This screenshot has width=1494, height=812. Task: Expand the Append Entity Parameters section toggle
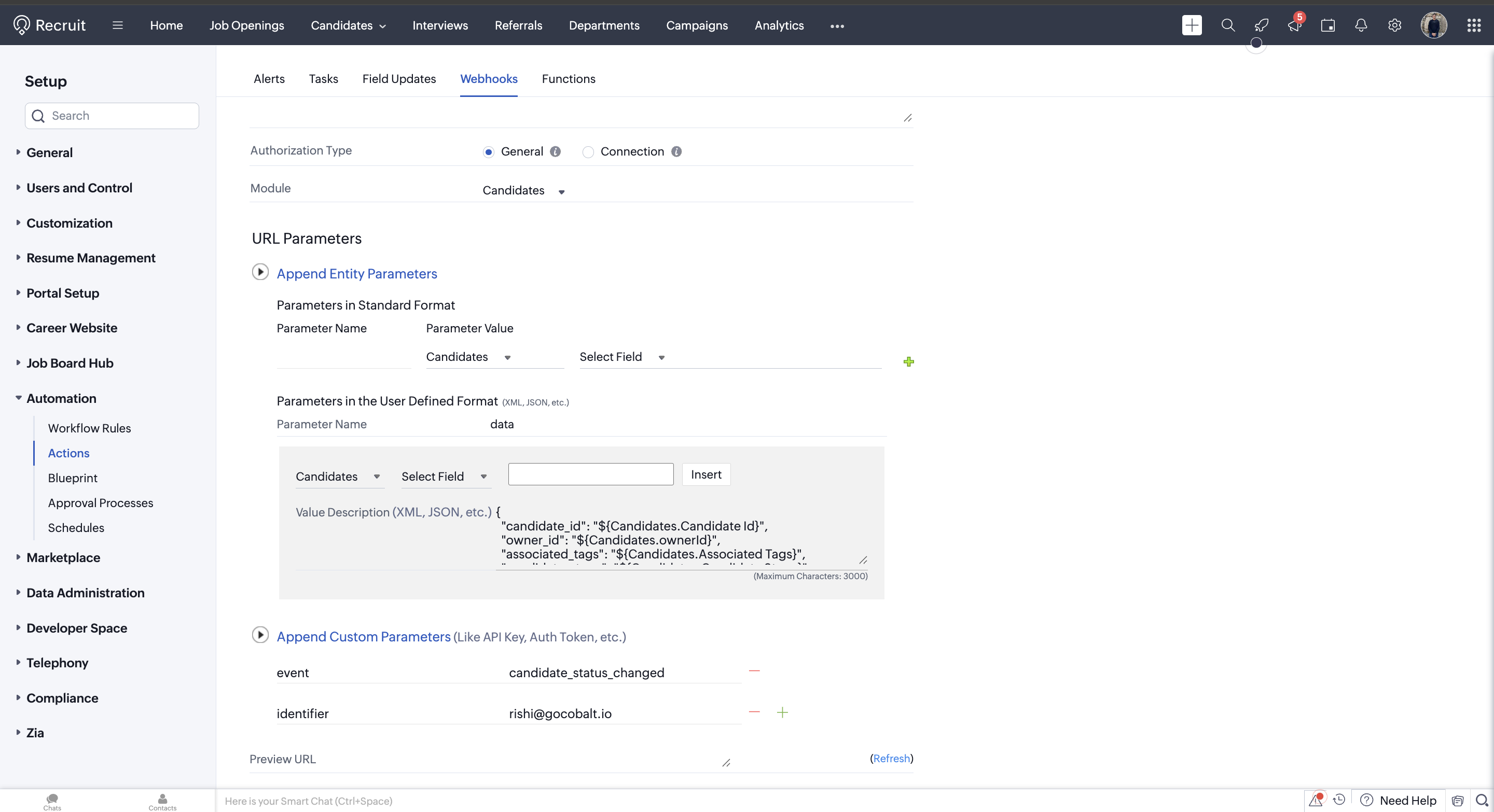pyautogui.click(x=260, y=272)
